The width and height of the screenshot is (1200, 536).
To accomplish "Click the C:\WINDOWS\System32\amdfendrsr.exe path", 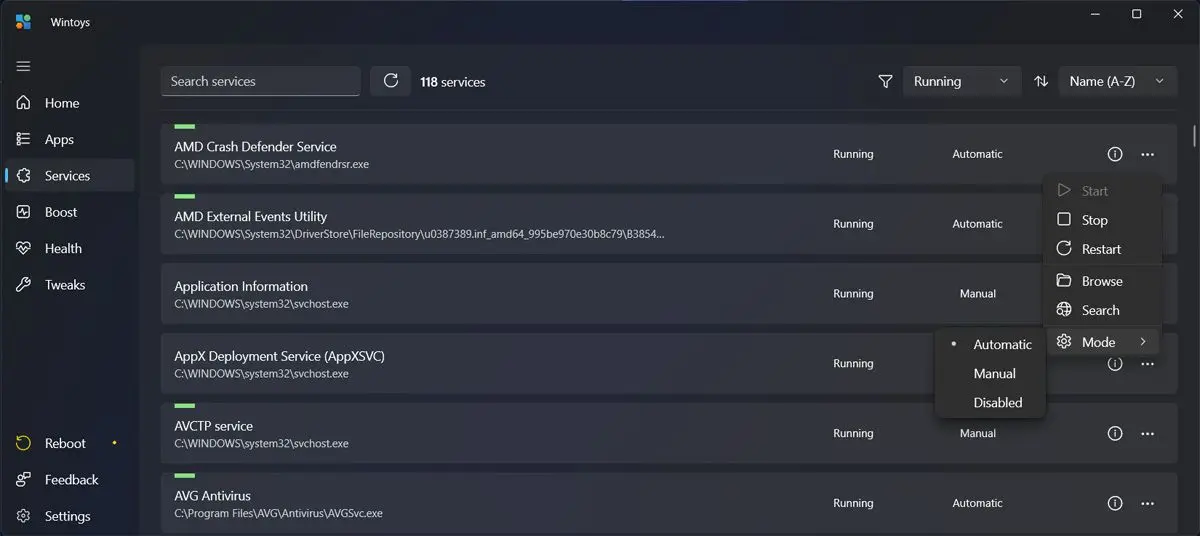I will (271, 164).
